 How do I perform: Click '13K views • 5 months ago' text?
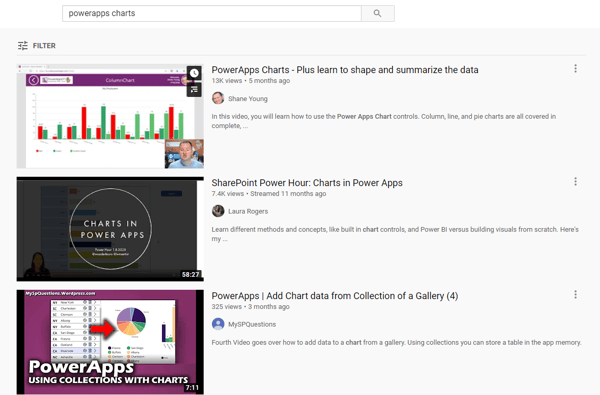(251, 81)
